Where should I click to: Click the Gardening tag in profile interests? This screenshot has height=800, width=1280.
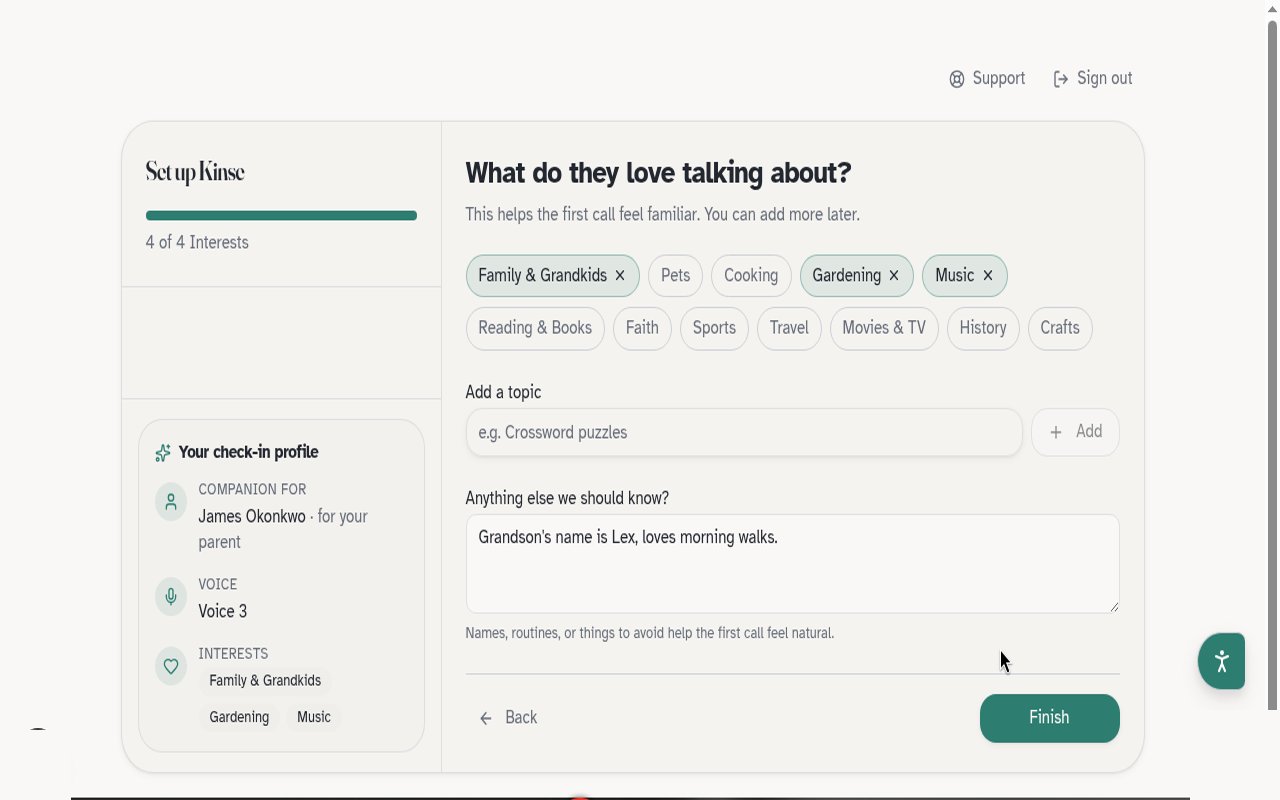coord(239,718)
